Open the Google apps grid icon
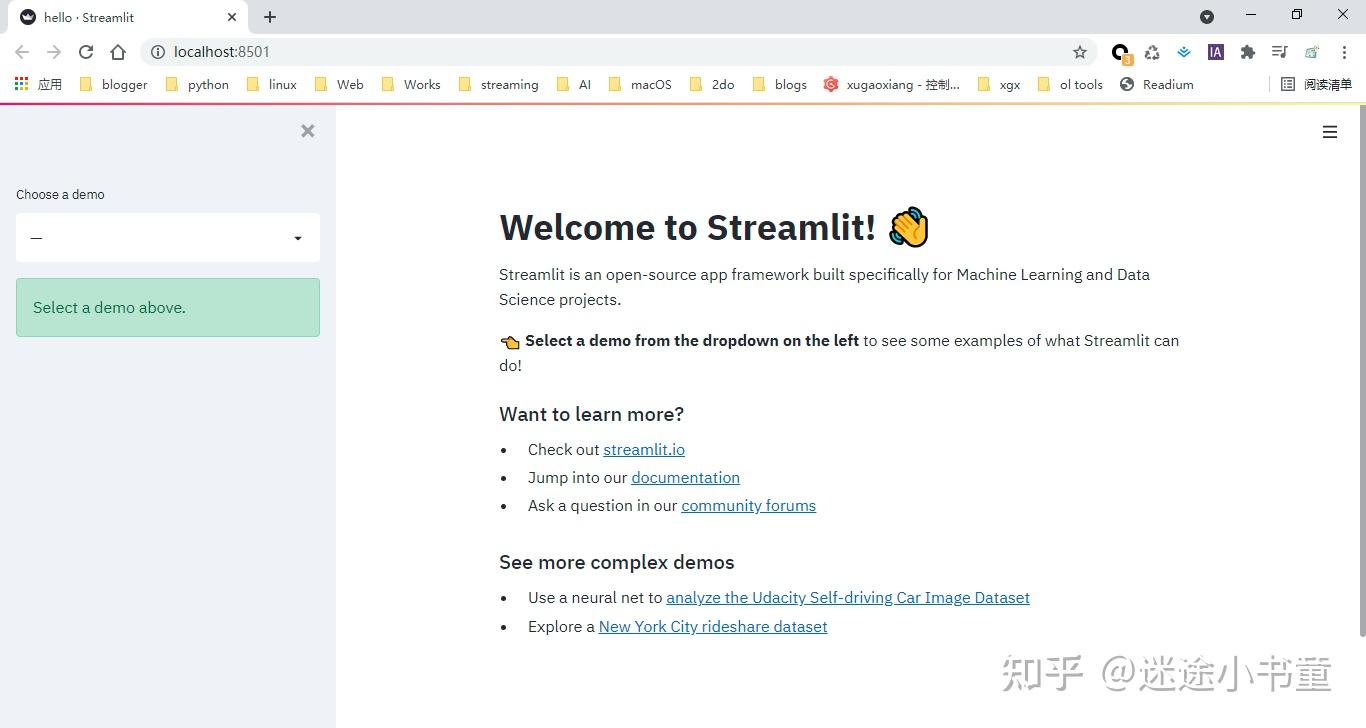1366x728 pixels. (x=21, y=84)
